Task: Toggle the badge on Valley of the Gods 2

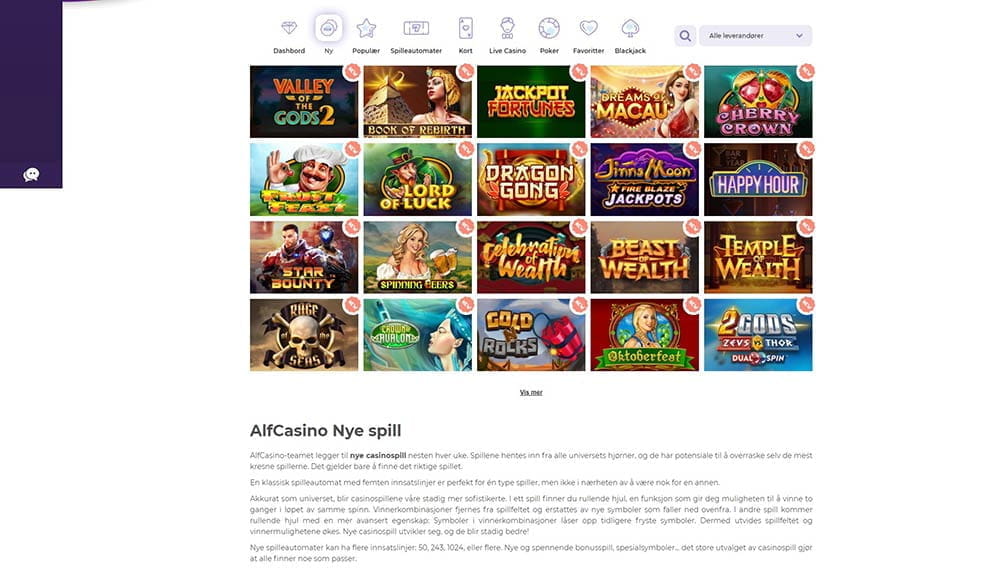Action: click(352, 71)
